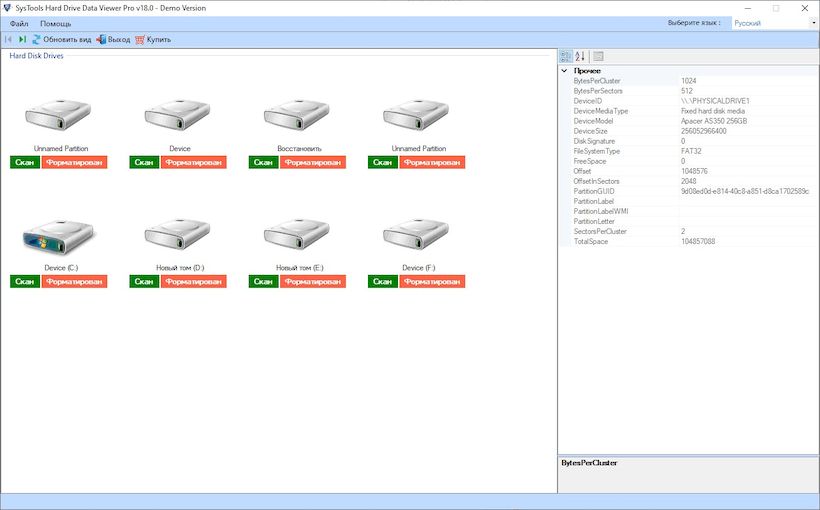Open the language dropdown showing Русский
The image size is (820, 510).
tap(775, 23)
